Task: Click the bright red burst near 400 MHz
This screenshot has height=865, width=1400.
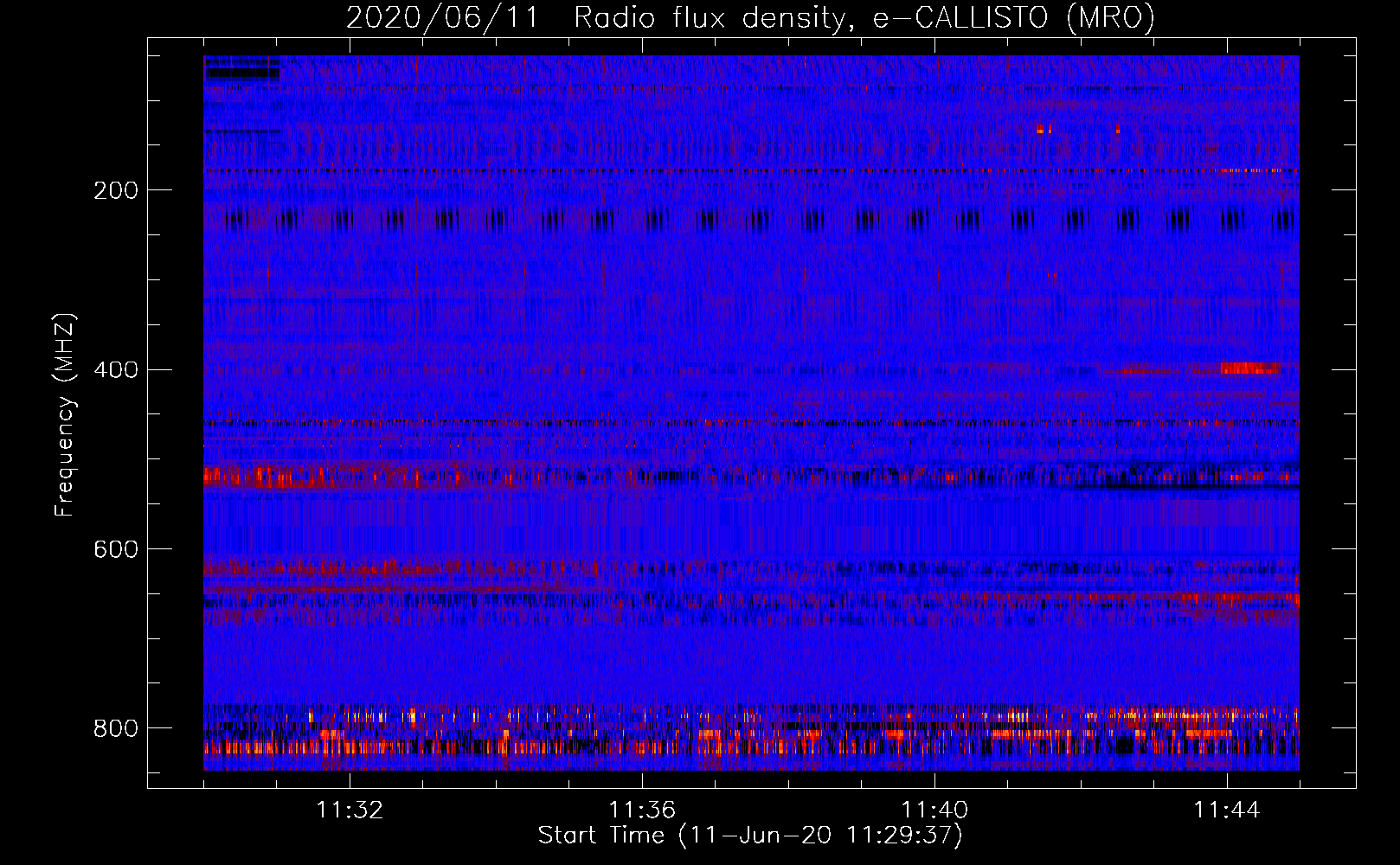Action: (1249, 368)
